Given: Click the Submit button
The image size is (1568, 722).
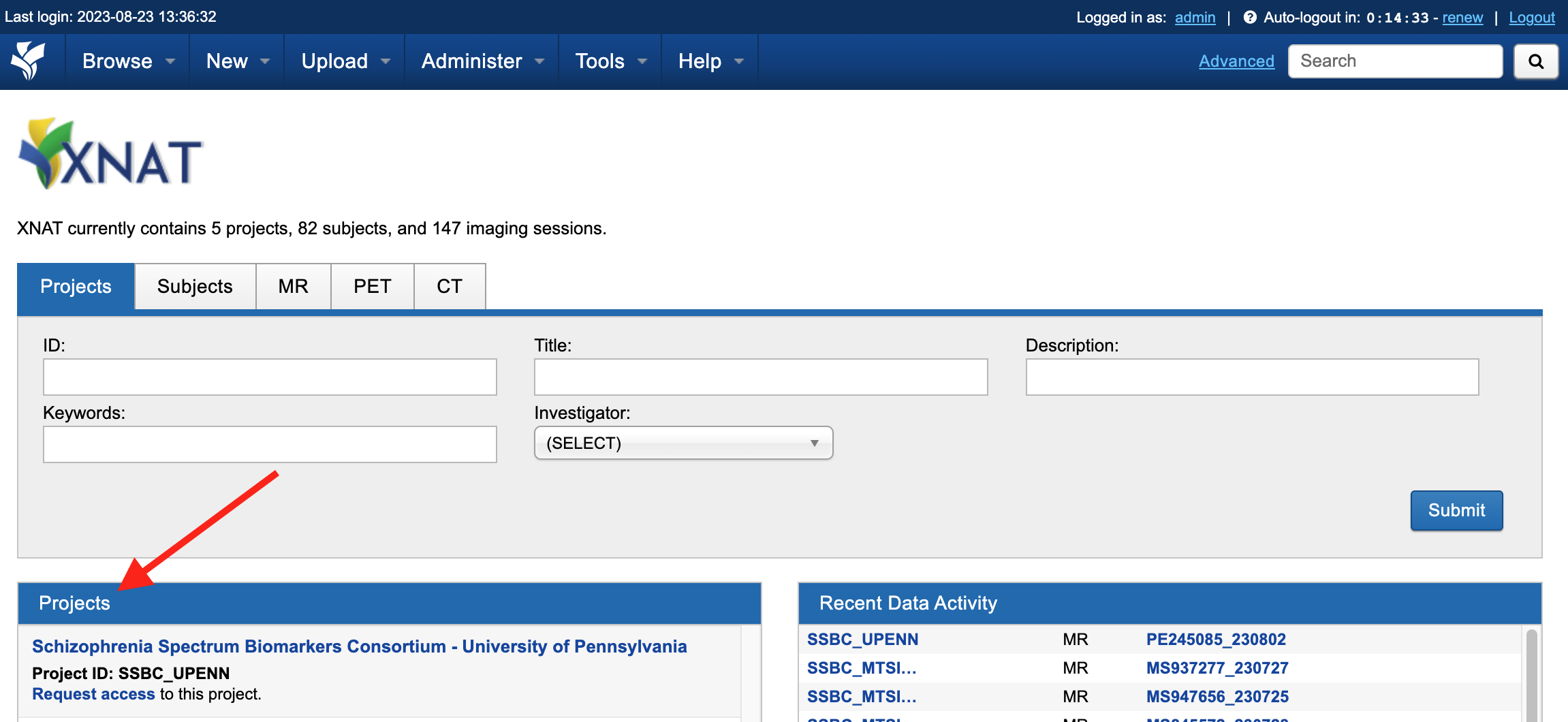Looking at the screenshot, I should [1456, 510].
